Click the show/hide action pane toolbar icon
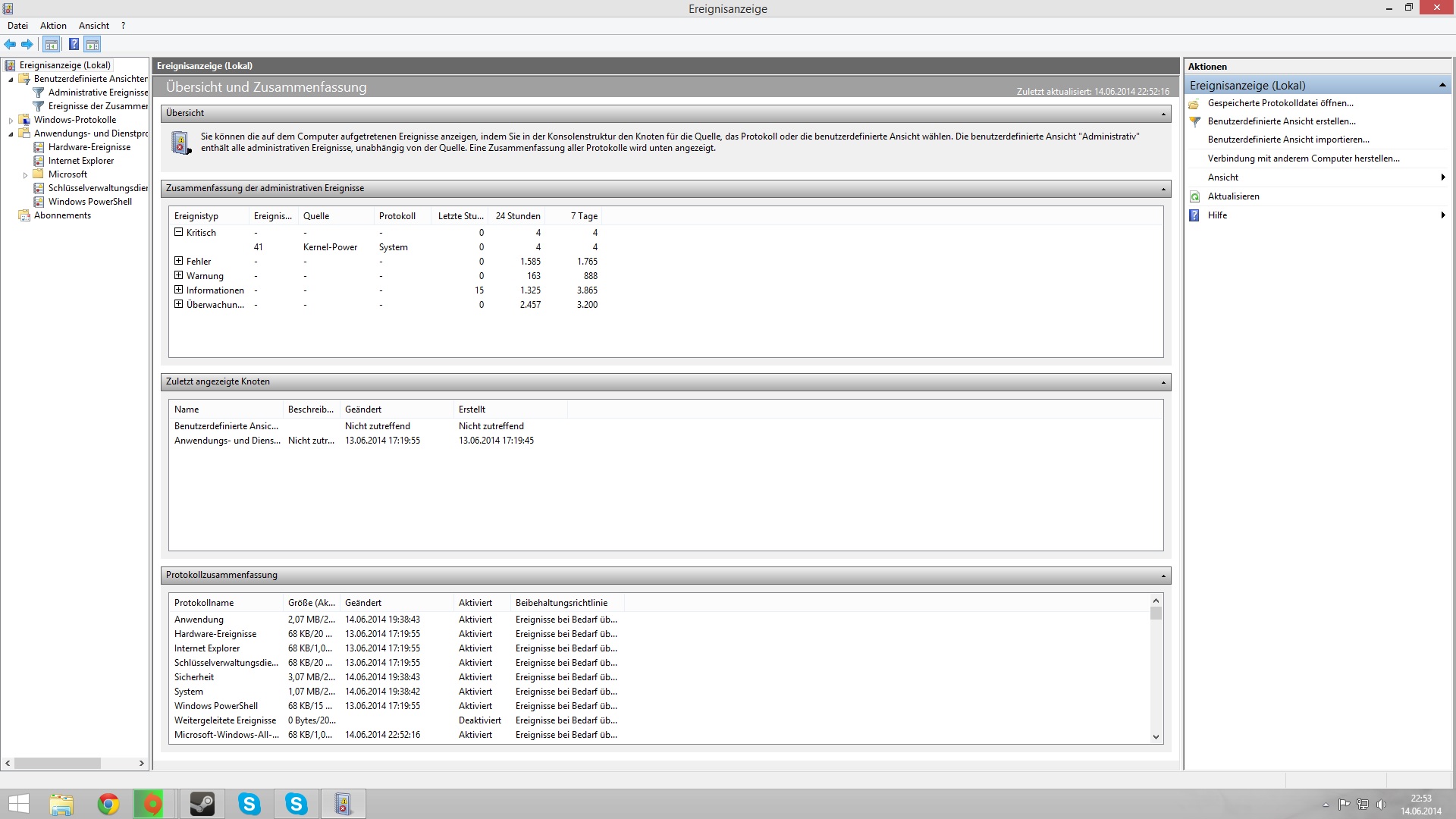The width and height of the screenshot is (1456, 819). 92,44
